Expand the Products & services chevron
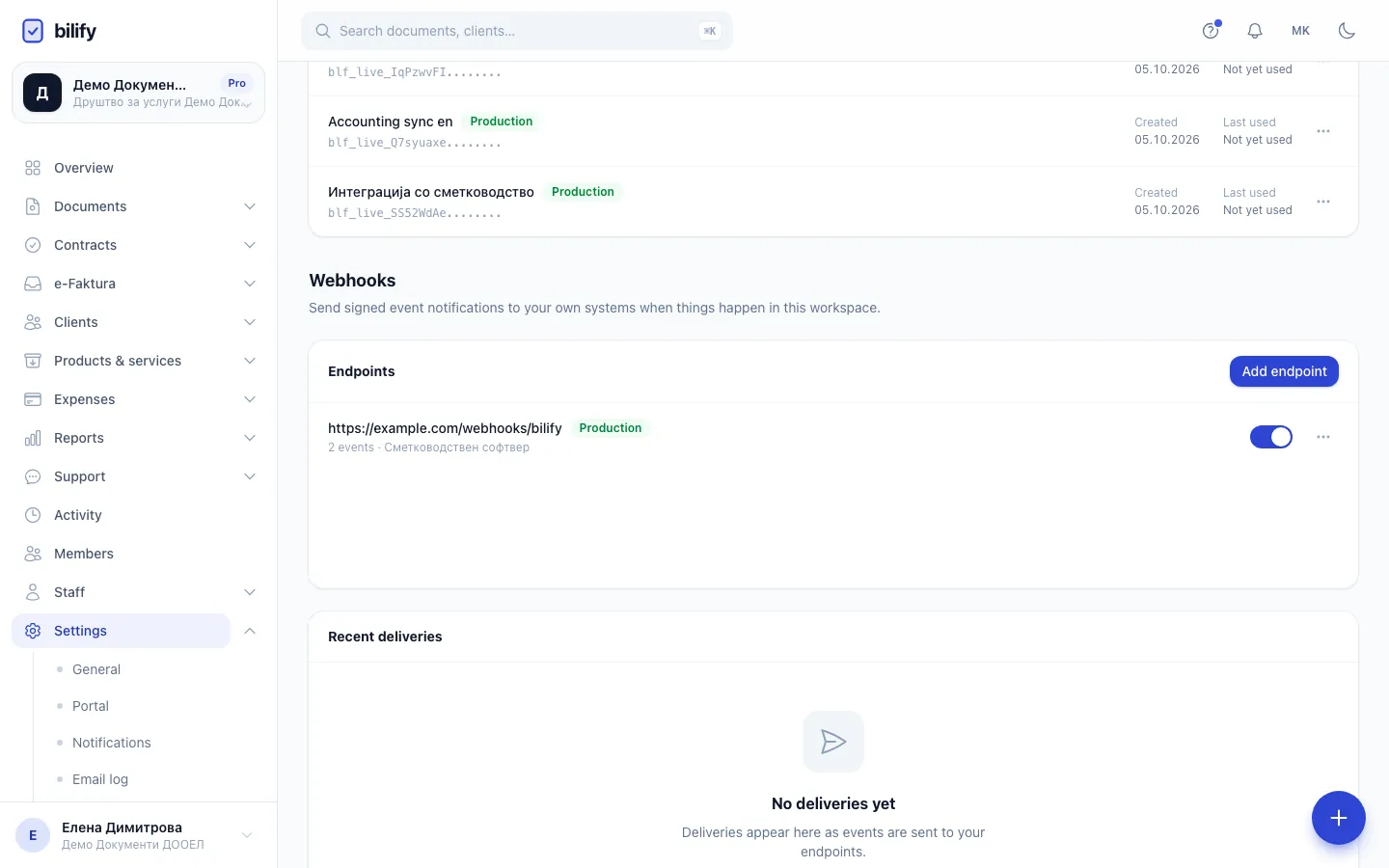The height and width of the screenshot is (868, 1389). [x=250, y=361]
